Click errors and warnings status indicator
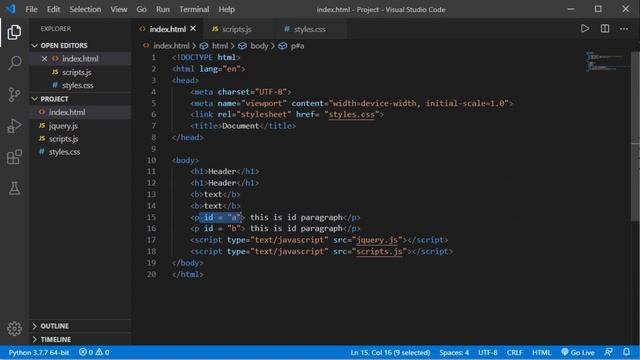Screen dimensions: 640x360 [94, 352]
